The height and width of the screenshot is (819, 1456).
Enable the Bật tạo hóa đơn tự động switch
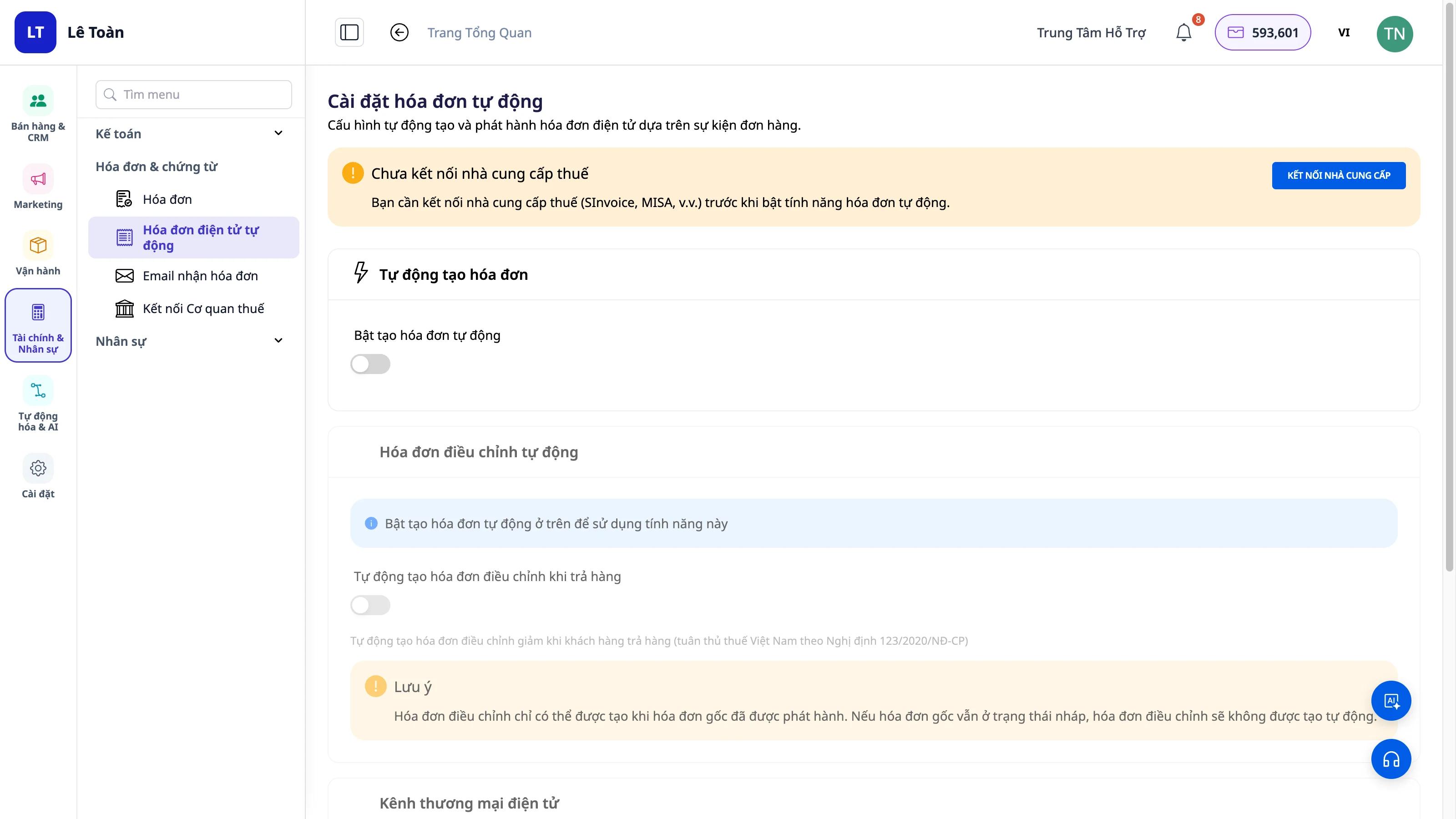(x=370, y=364)
